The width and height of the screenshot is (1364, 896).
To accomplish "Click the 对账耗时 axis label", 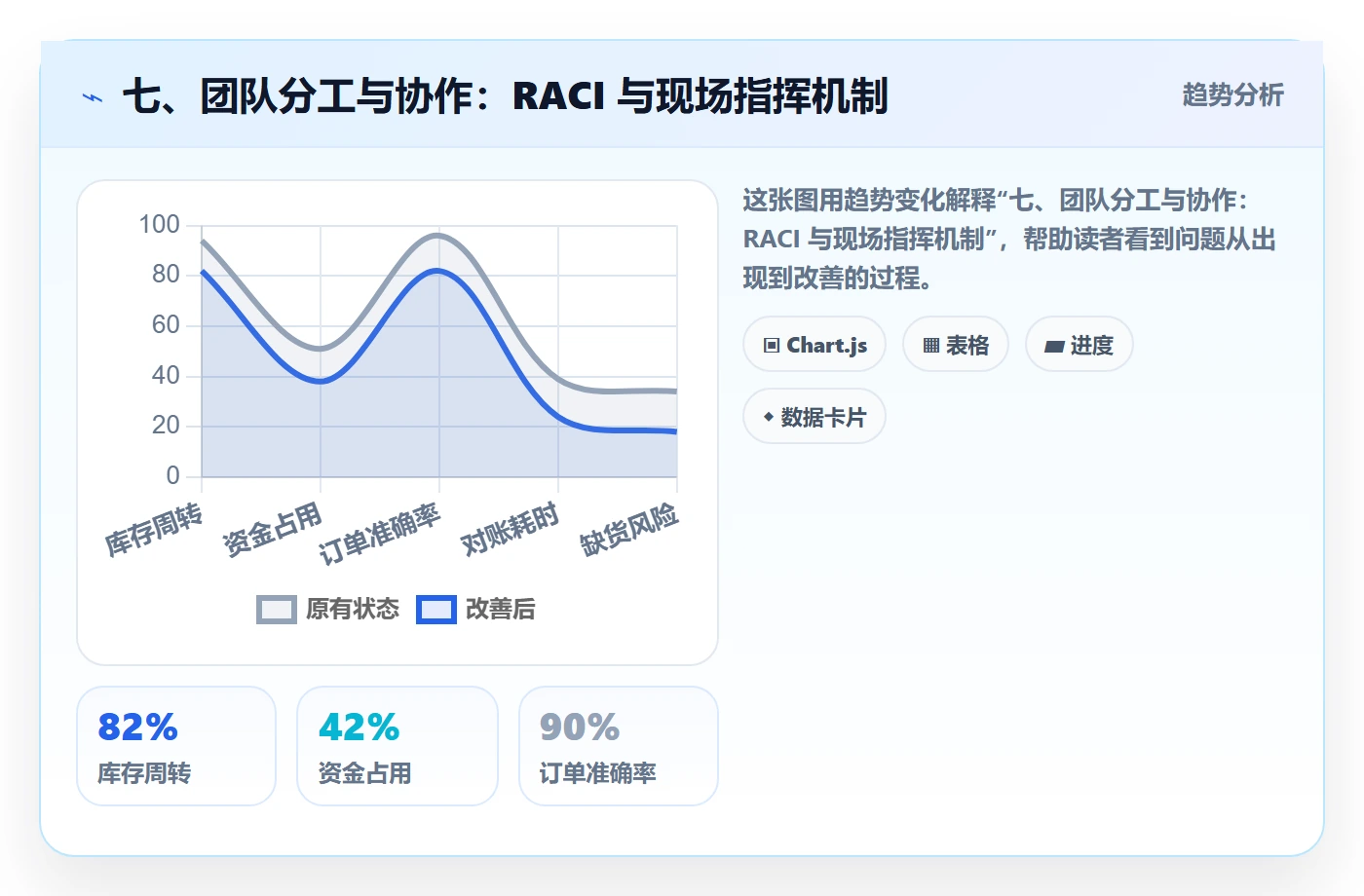I will pos(511,530).
